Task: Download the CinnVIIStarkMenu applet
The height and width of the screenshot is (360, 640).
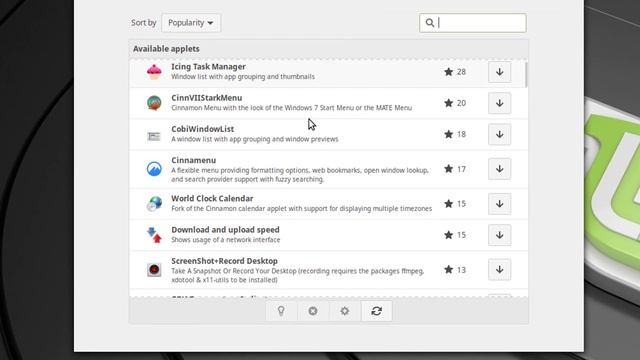Action: click(x=500, y=103)
